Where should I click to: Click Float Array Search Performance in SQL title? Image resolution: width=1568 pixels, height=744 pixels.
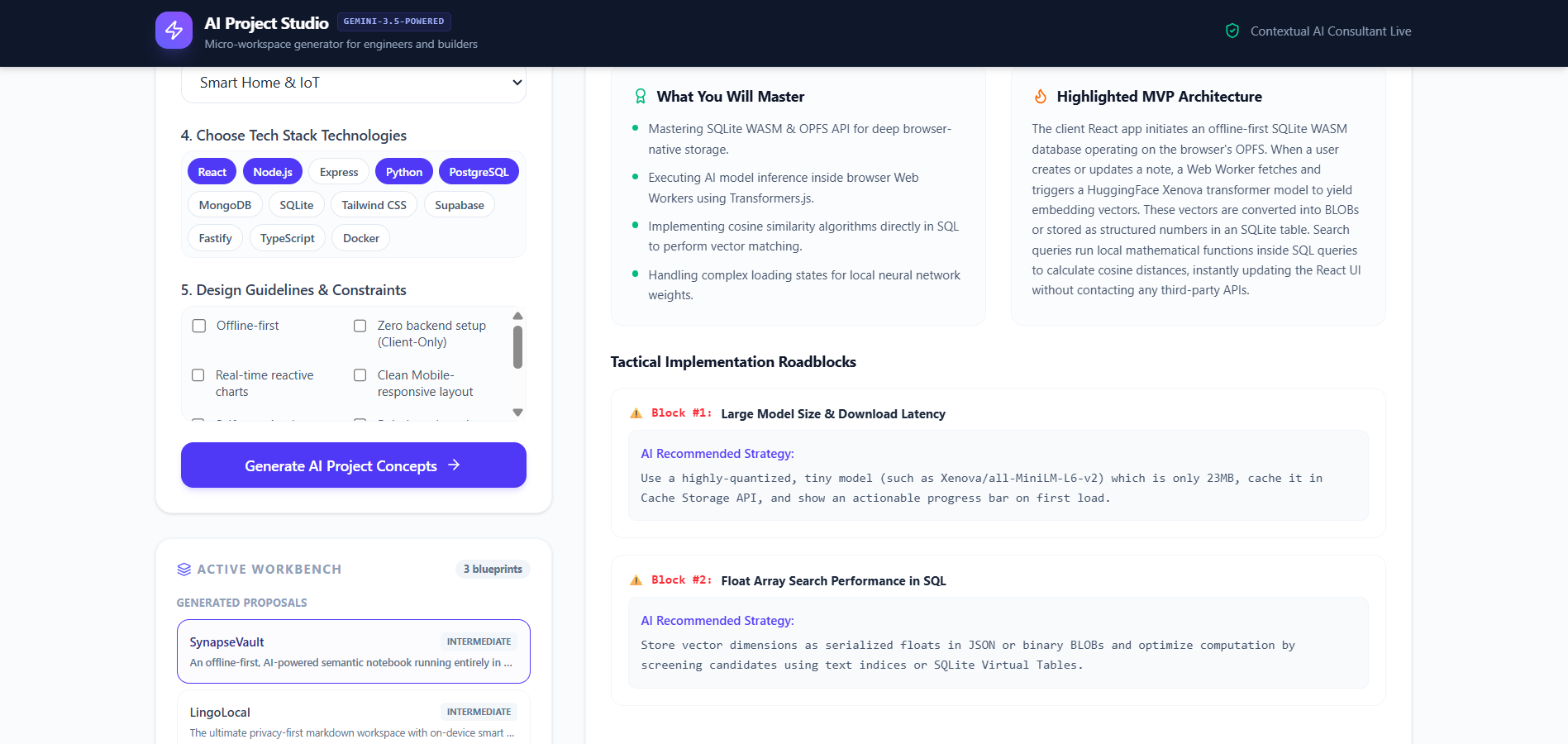[834, 581]
